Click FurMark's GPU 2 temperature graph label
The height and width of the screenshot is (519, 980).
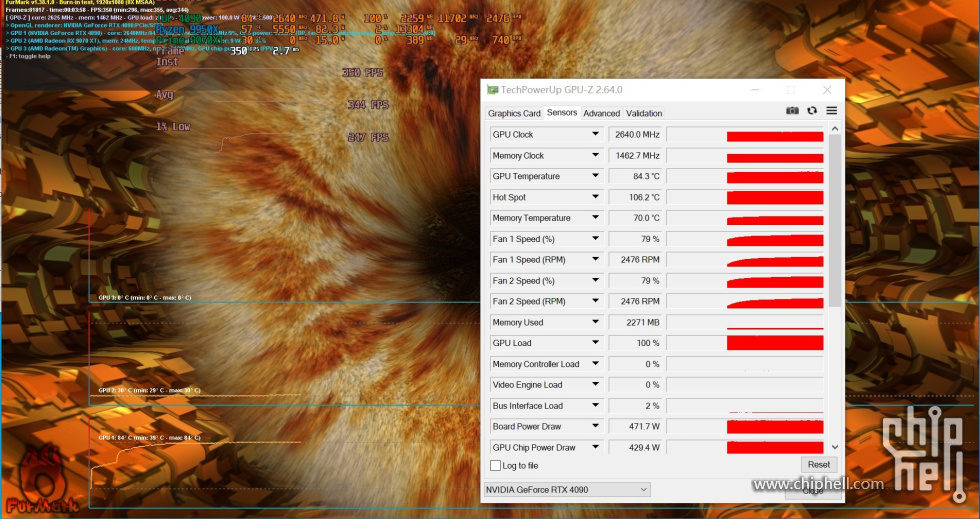point(149,390)
